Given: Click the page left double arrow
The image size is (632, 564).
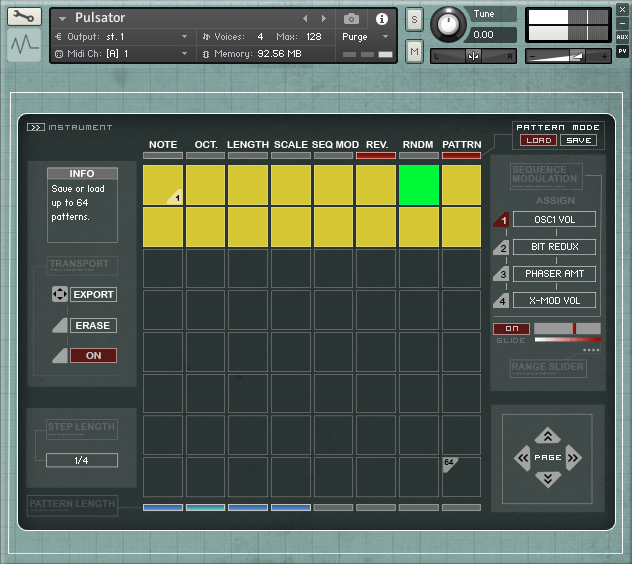Looking at the screenshot, I should tap(522, 458).
